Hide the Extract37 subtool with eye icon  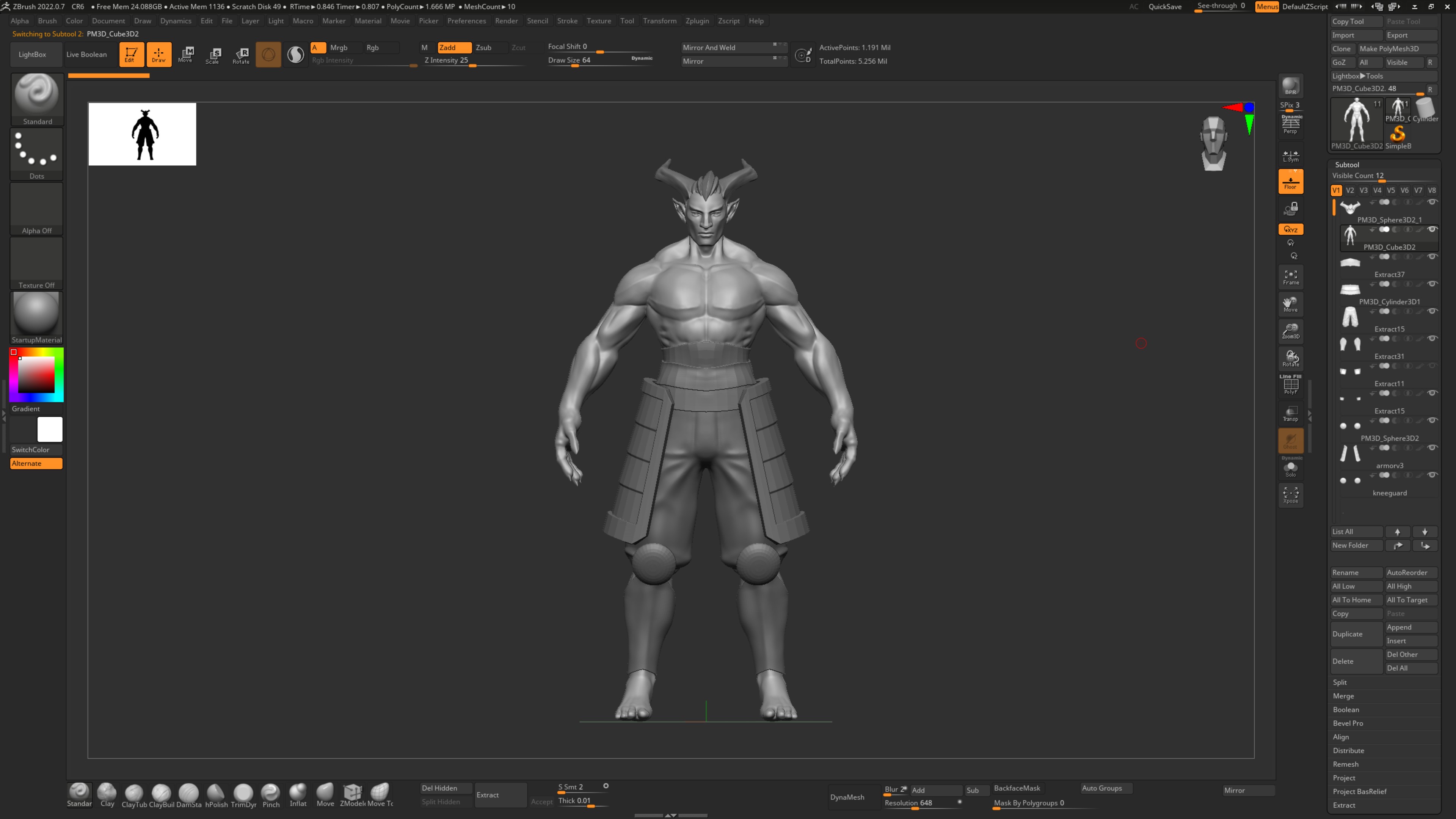[1432, 257]
